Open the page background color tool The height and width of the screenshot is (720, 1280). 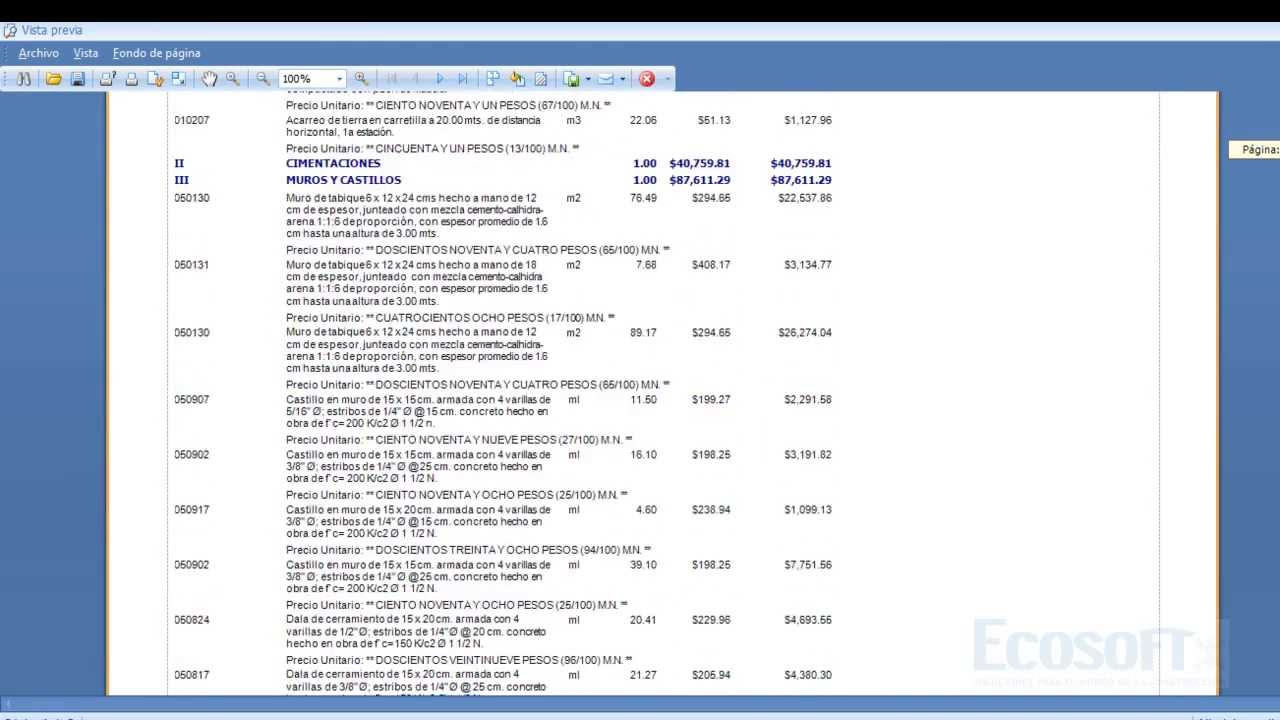pos(517,79)
